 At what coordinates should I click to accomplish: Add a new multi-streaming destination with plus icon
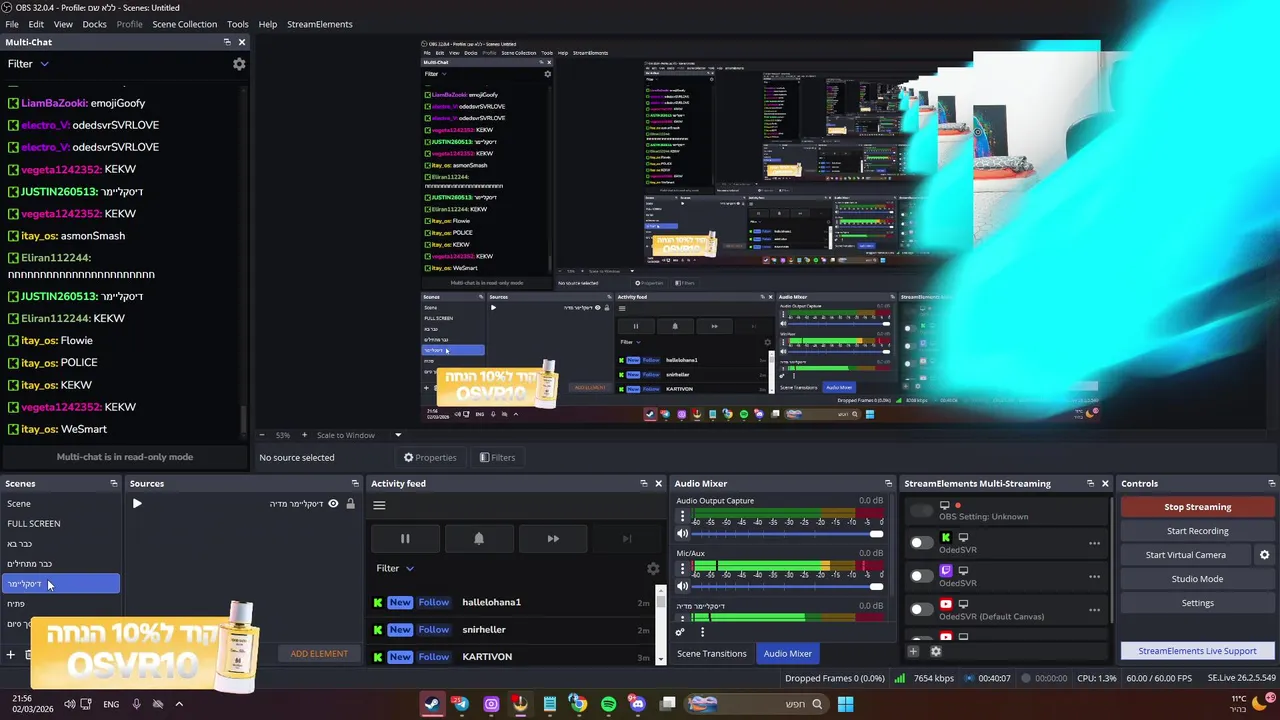(913, 651)
